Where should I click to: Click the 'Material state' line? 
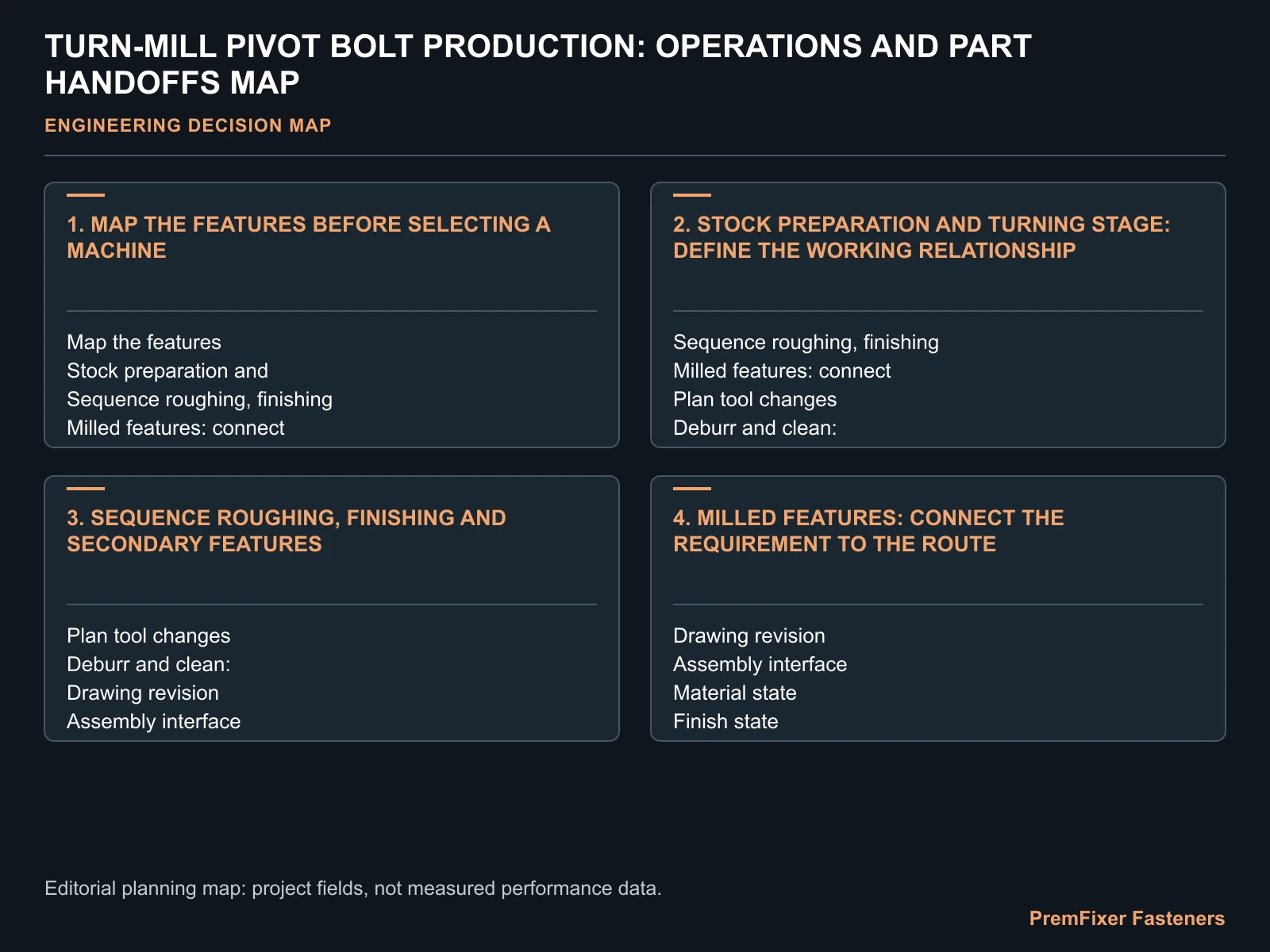click(735, 693)
